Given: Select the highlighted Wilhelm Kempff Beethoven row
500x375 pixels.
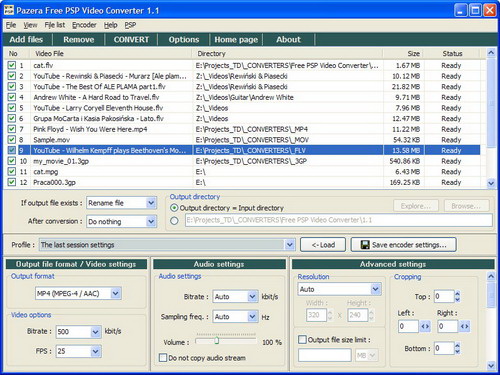Looking at the screenshot, I should tap(243, 150).
